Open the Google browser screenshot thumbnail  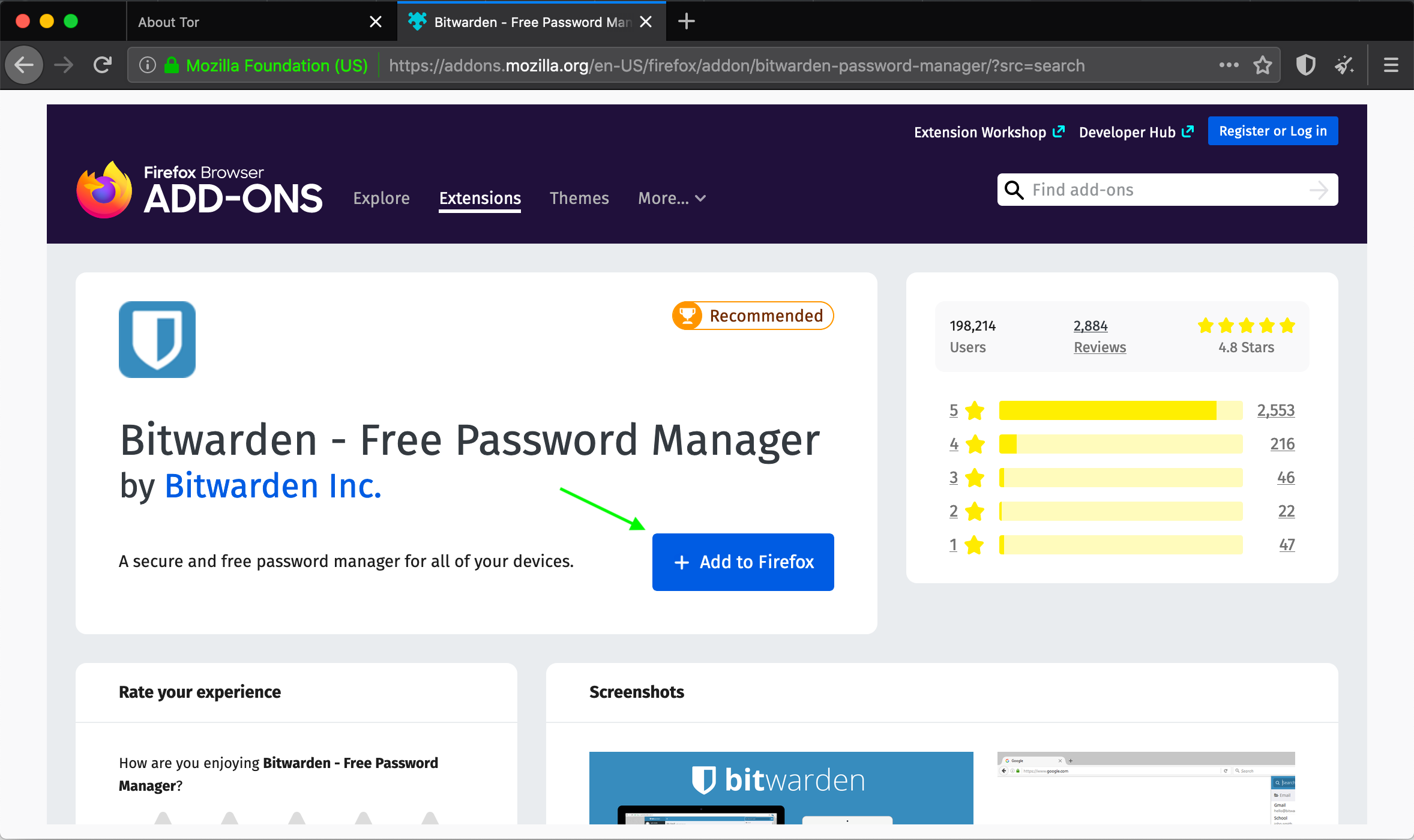click(1146, 788)
